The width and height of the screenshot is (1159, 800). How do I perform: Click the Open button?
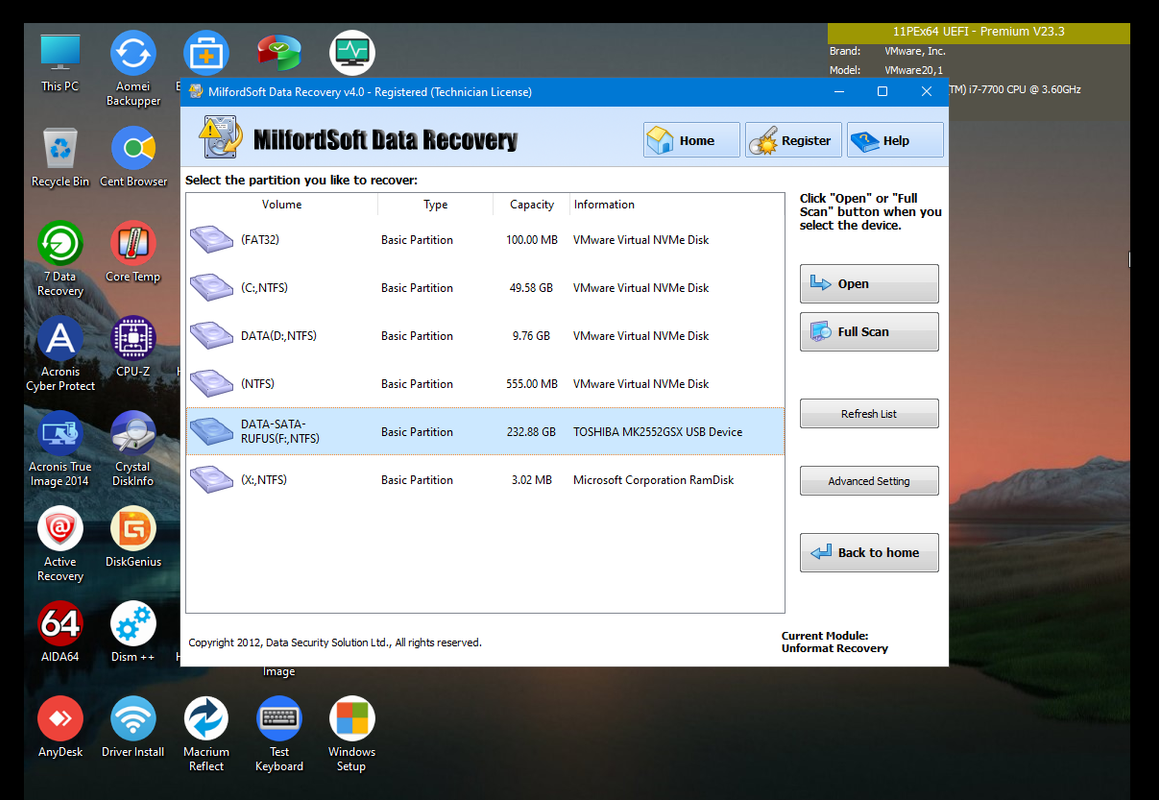point(869,284)
